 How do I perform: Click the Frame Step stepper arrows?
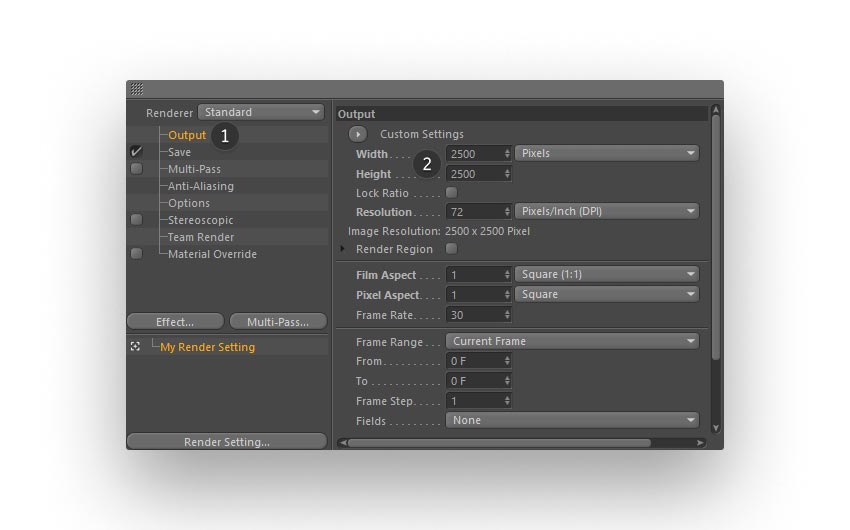(x=507, y=401)
